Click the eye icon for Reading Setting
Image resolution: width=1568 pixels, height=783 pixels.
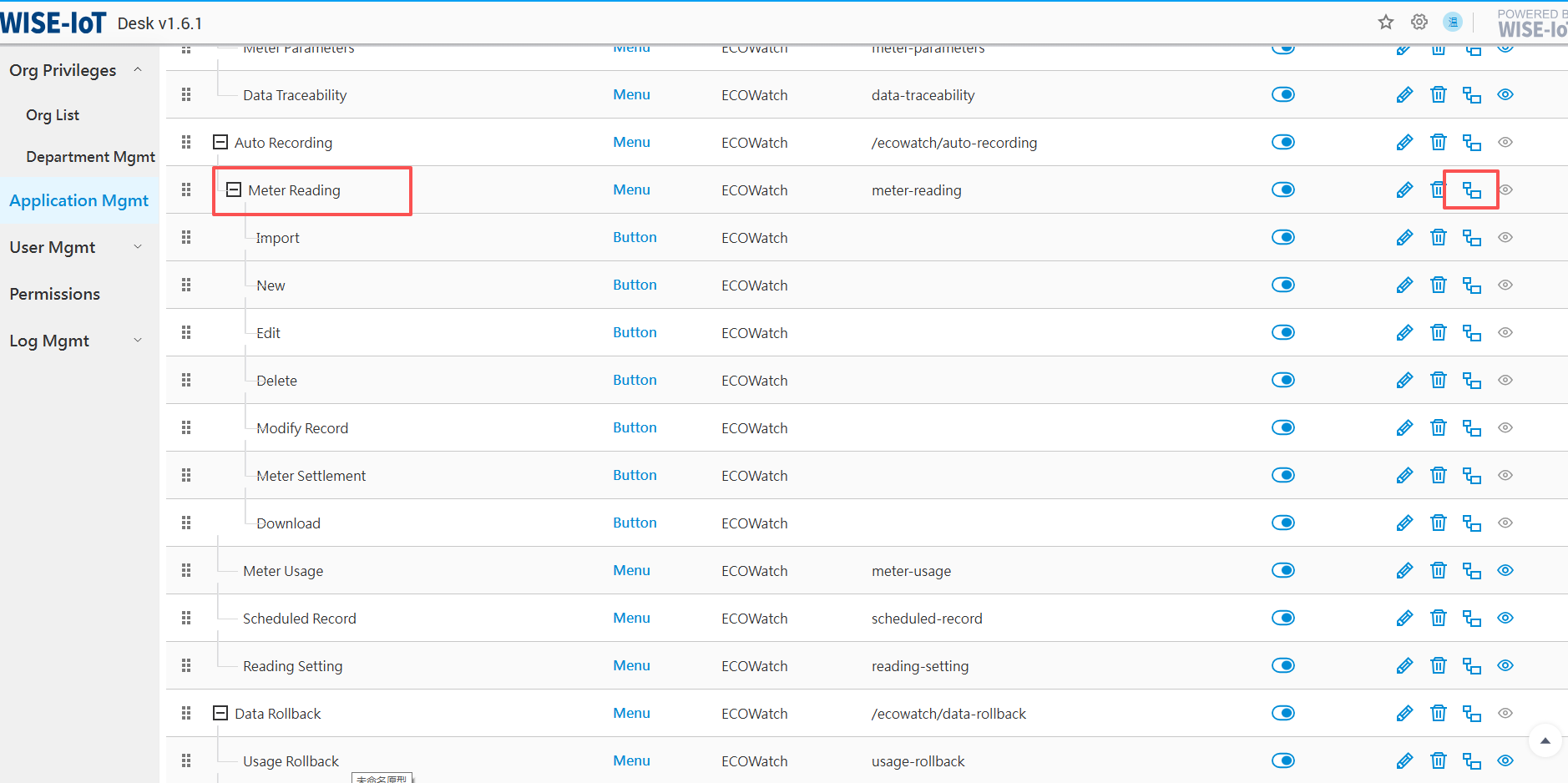[1505, 666]
